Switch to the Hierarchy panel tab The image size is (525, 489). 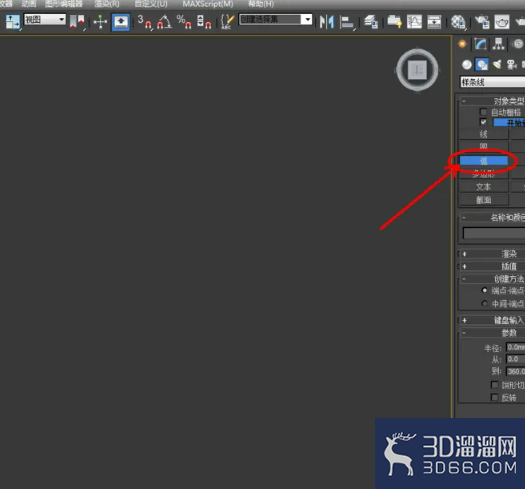[x=499, y=44]
